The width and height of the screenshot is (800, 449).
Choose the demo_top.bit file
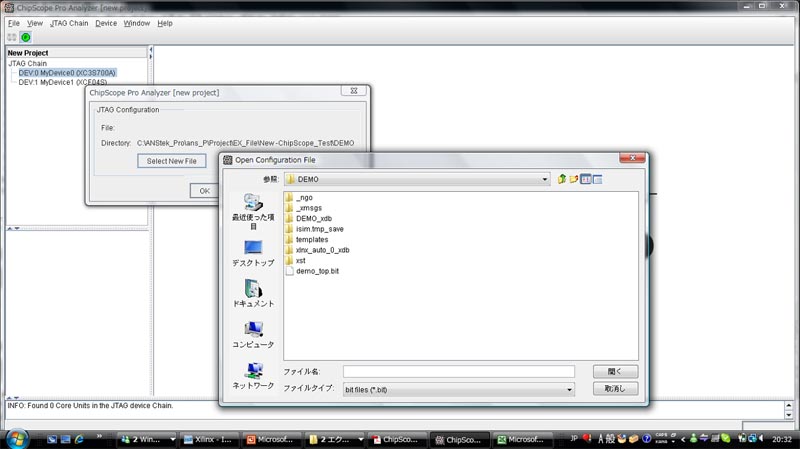coord(312,271)
